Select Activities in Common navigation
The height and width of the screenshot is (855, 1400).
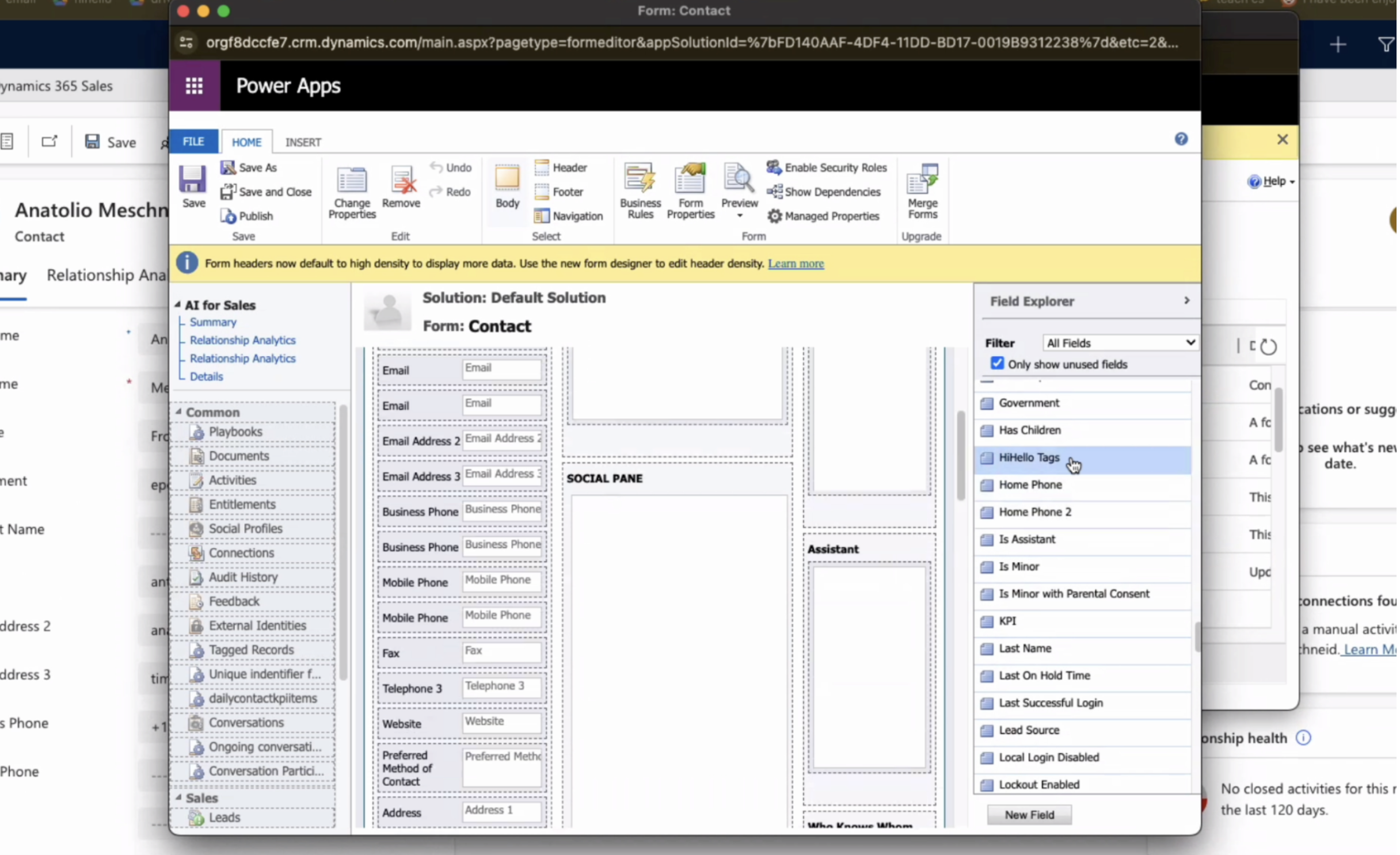coord(254,480)
